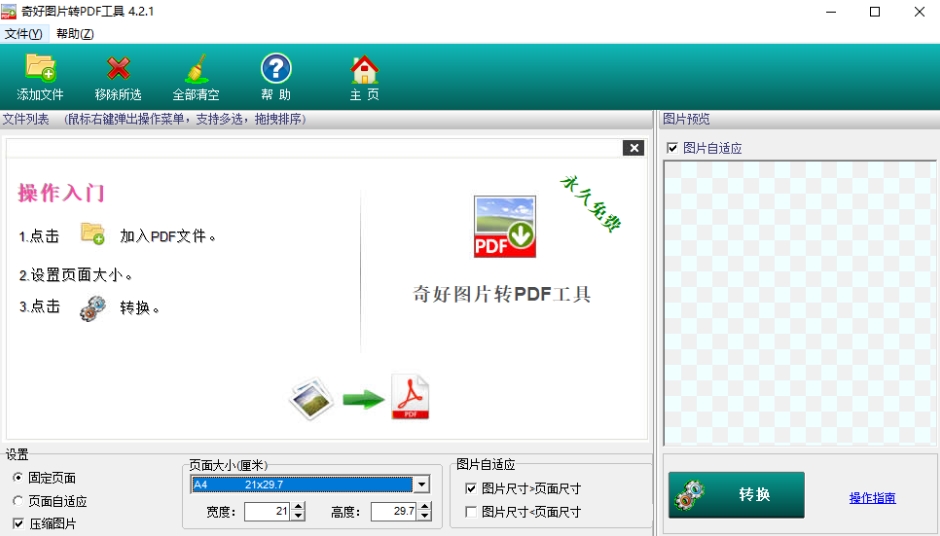
Task: Click folder icon in step 1 of guide
Action: pos(92,234)
